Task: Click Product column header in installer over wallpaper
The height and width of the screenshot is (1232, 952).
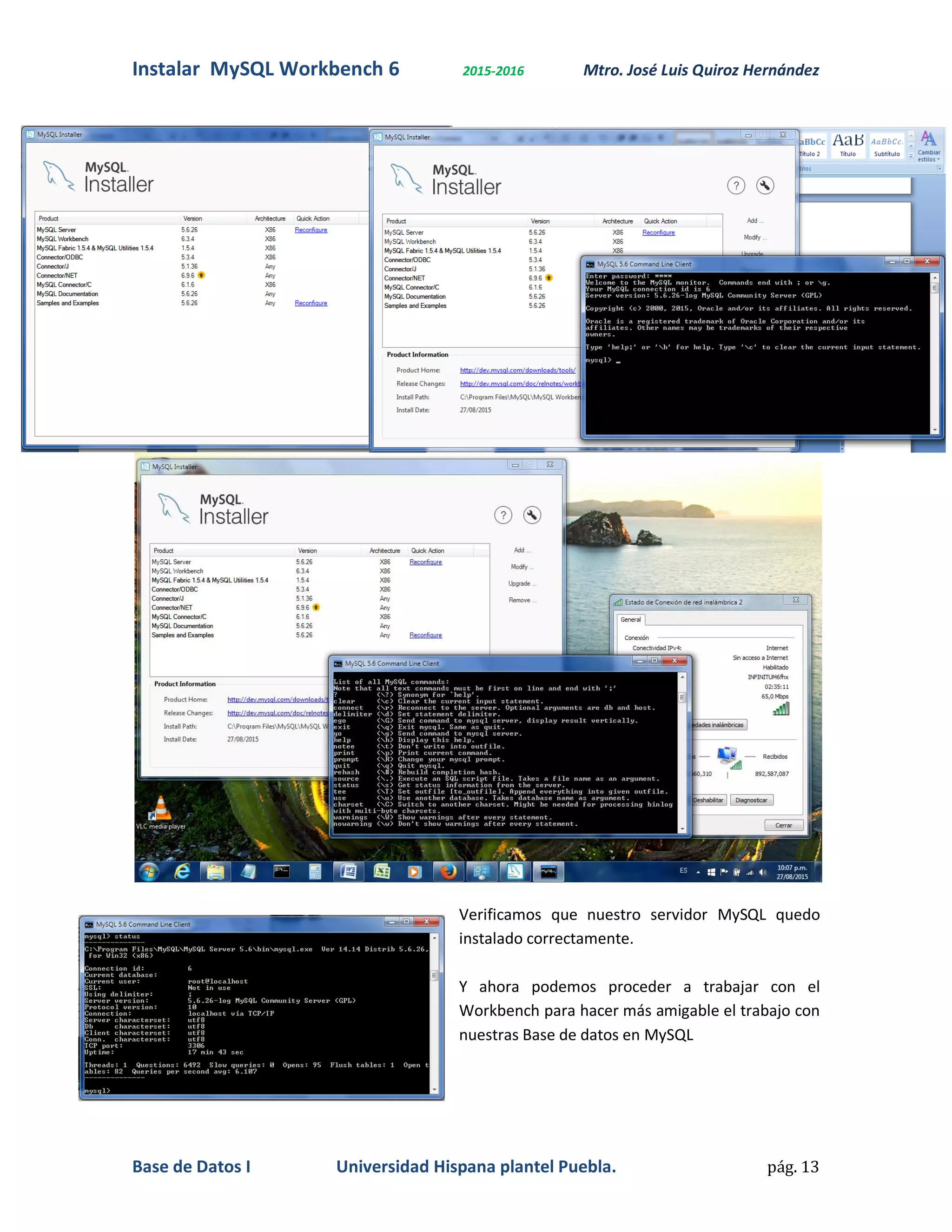Action: coord(222,550)
